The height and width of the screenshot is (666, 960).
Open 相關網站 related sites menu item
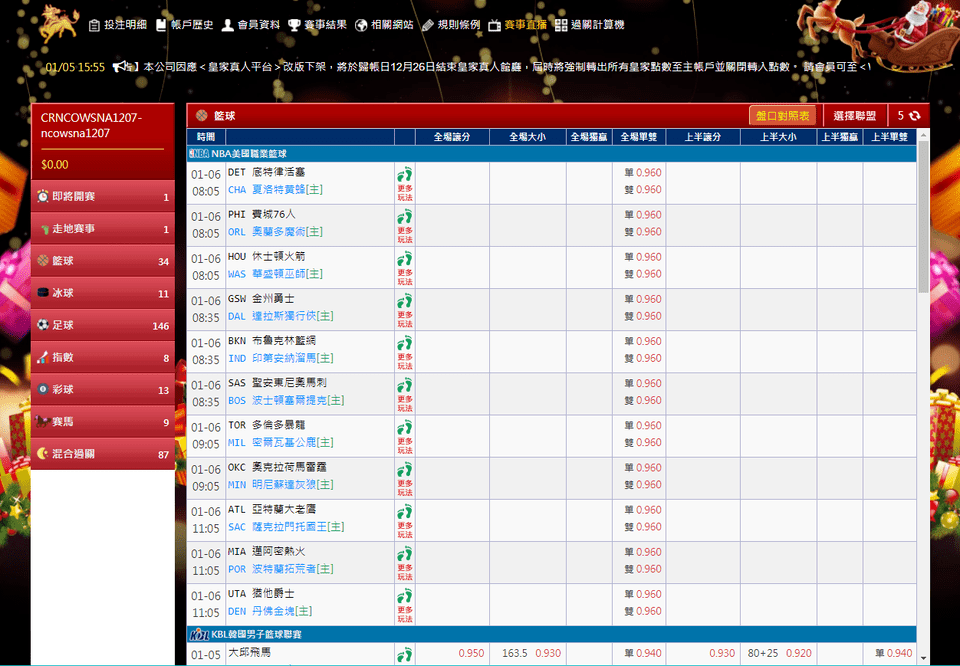[x=391, y=25]
